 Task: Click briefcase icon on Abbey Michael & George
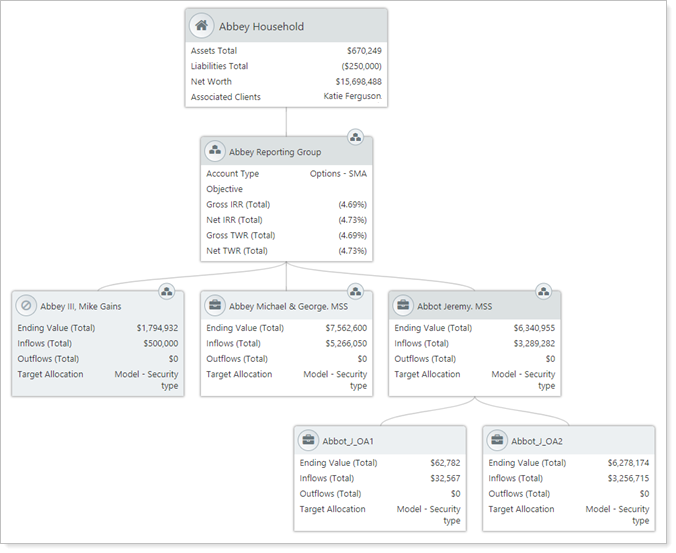(x=215, y=306)
